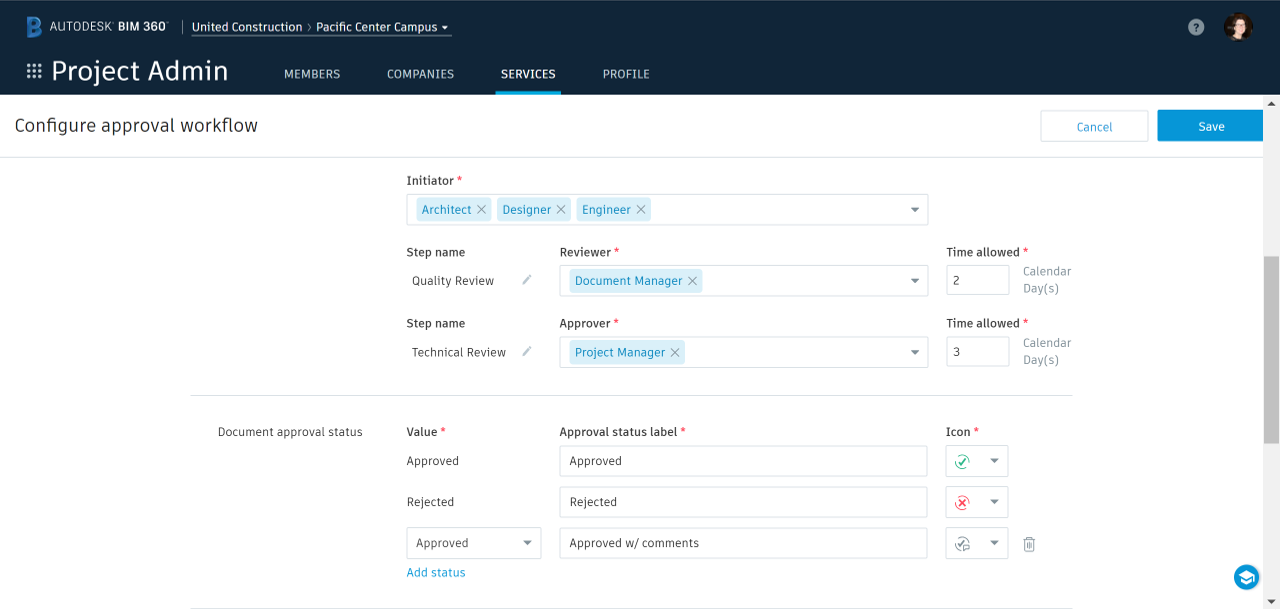Click the red rejected X icon

pyautogui.click(x=962, y=502)
